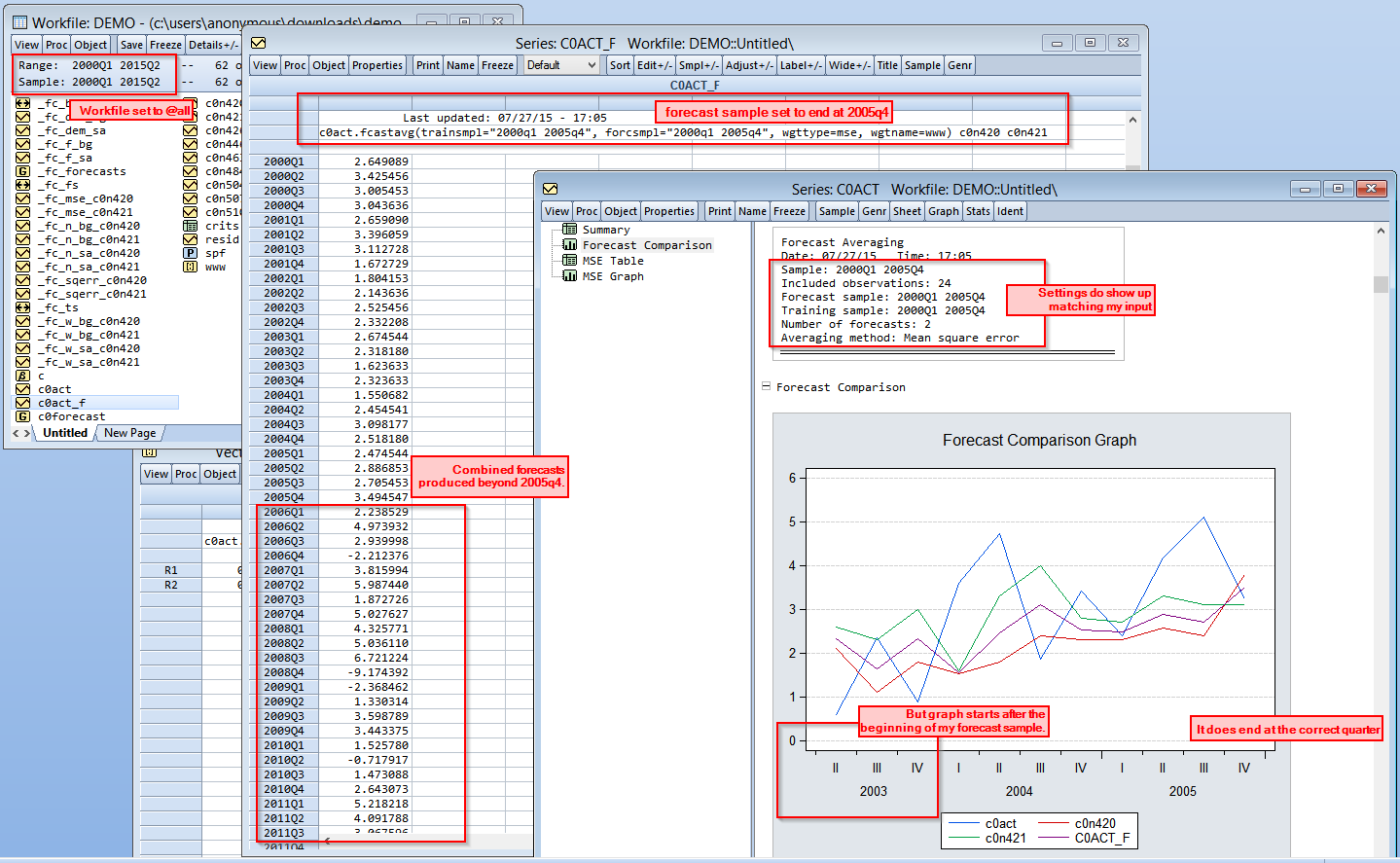1400x863 pixels.
Task: Switch to the New Page tab
Action: point(129,433)
